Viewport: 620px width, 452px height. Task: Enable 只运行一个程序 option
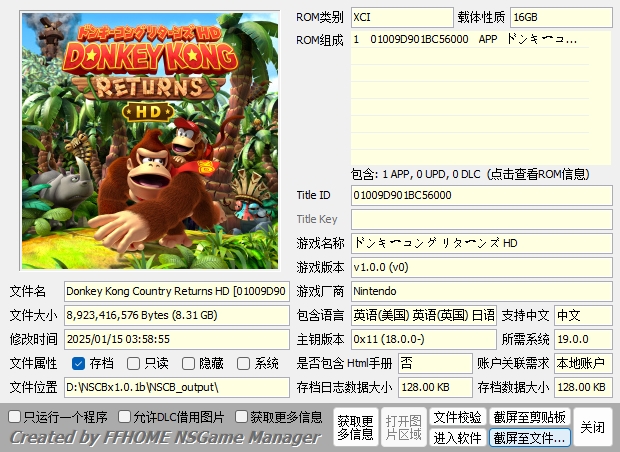(15, 416)
